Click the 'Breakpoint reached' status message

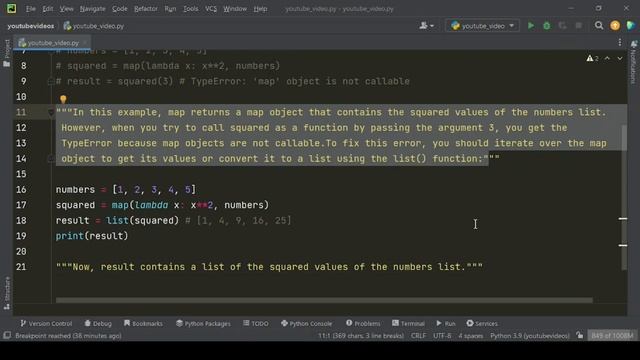68,336
